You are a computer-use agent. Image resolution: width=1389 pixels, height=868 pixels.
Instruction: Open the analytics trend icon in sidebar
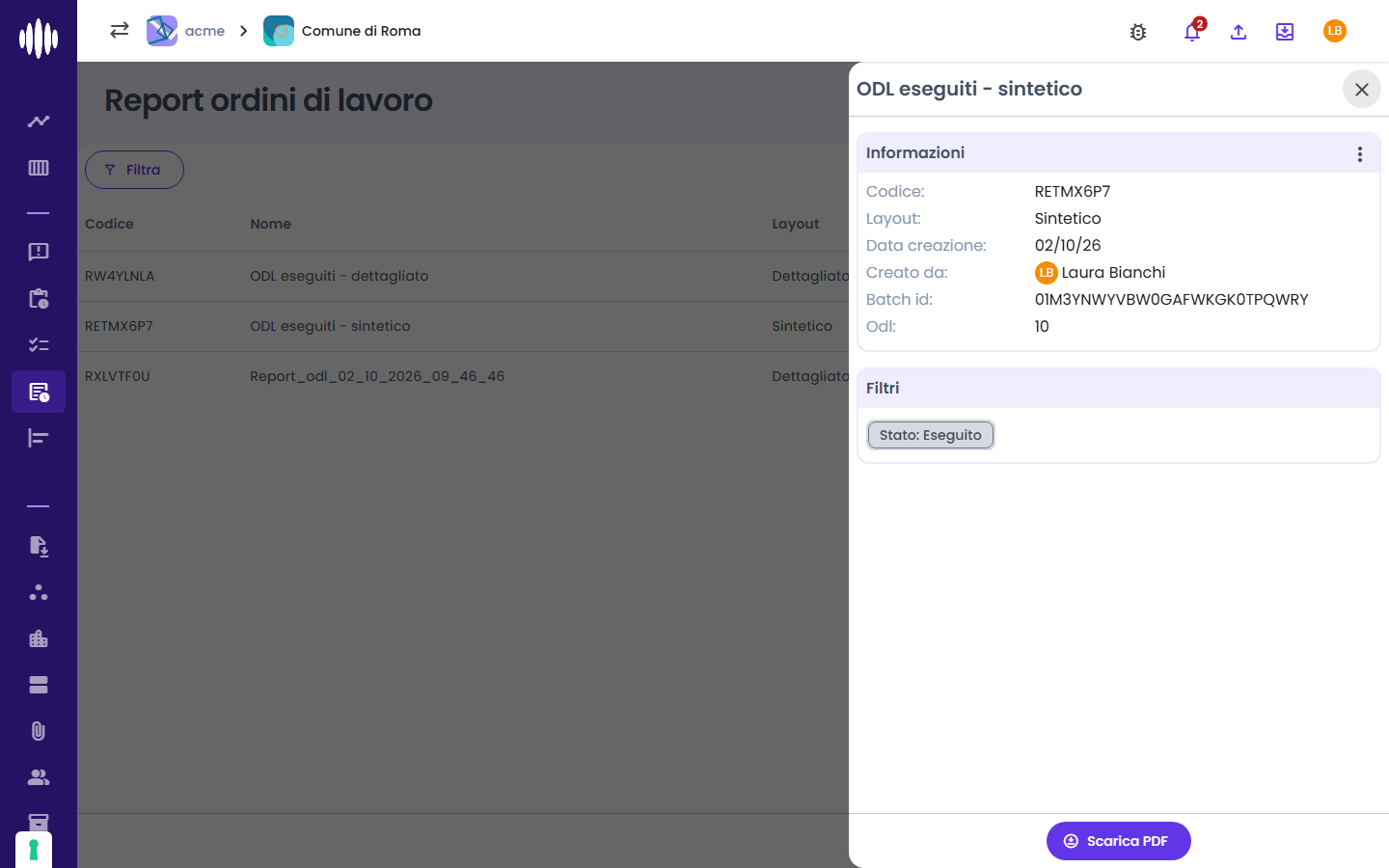click(x=39, y=122)
